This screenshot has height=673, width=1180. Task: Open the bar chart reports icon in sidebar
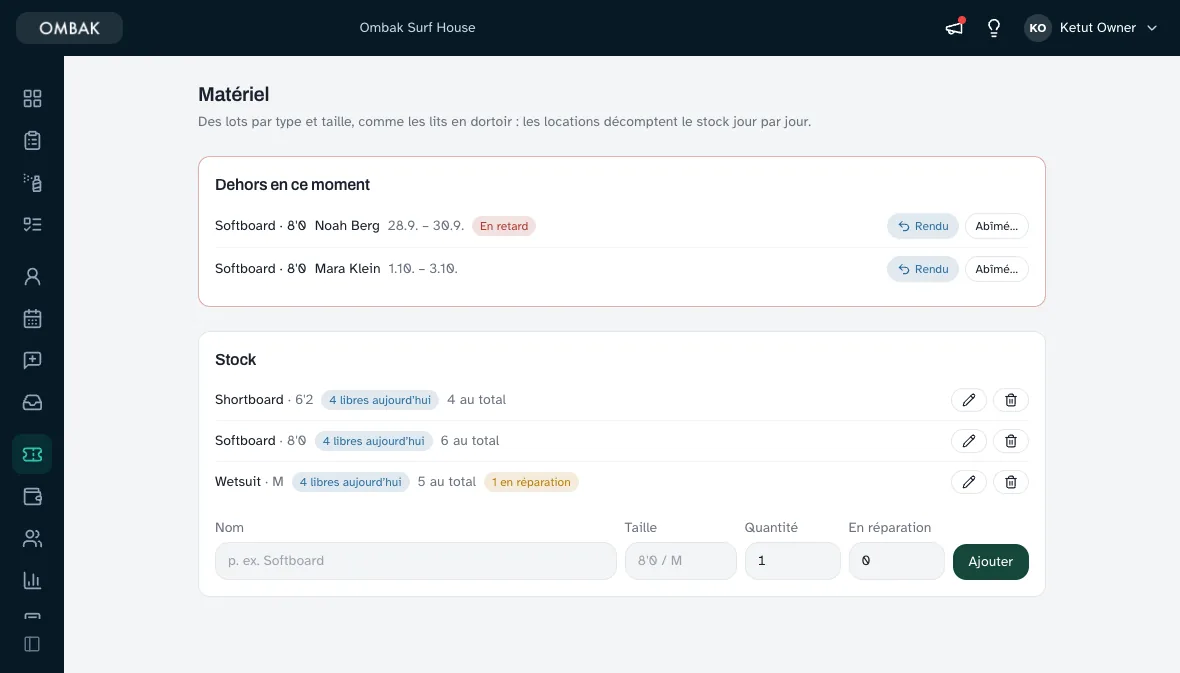pyautogui.click(x=32, y=580)
